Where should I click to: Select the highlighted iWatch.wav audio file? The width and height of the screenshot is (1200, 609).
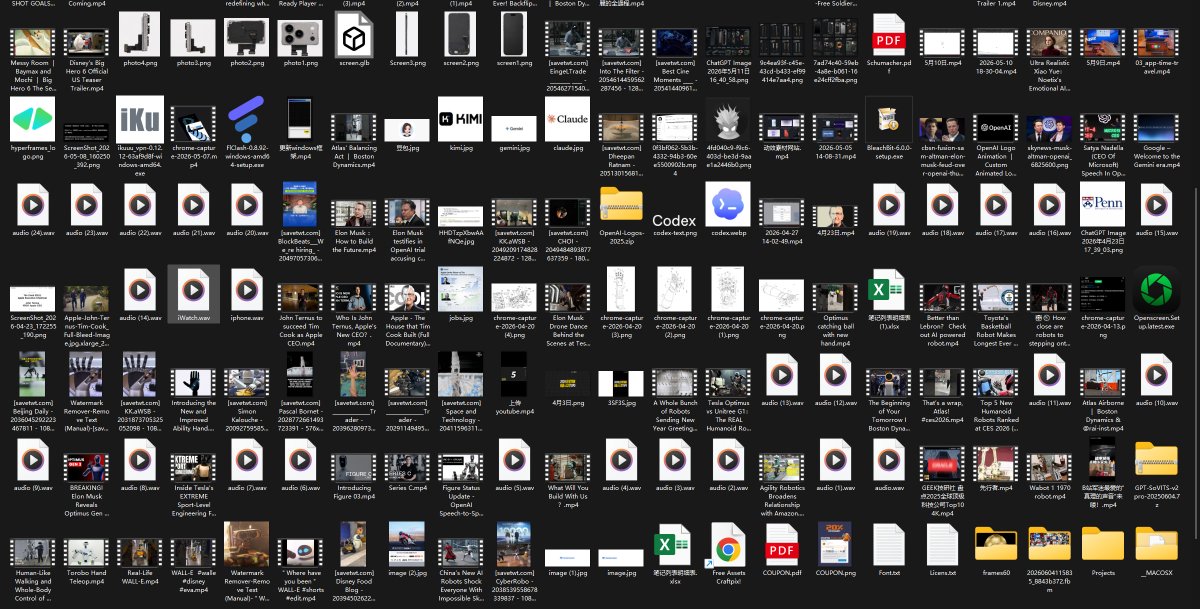[x=193, y=290]
